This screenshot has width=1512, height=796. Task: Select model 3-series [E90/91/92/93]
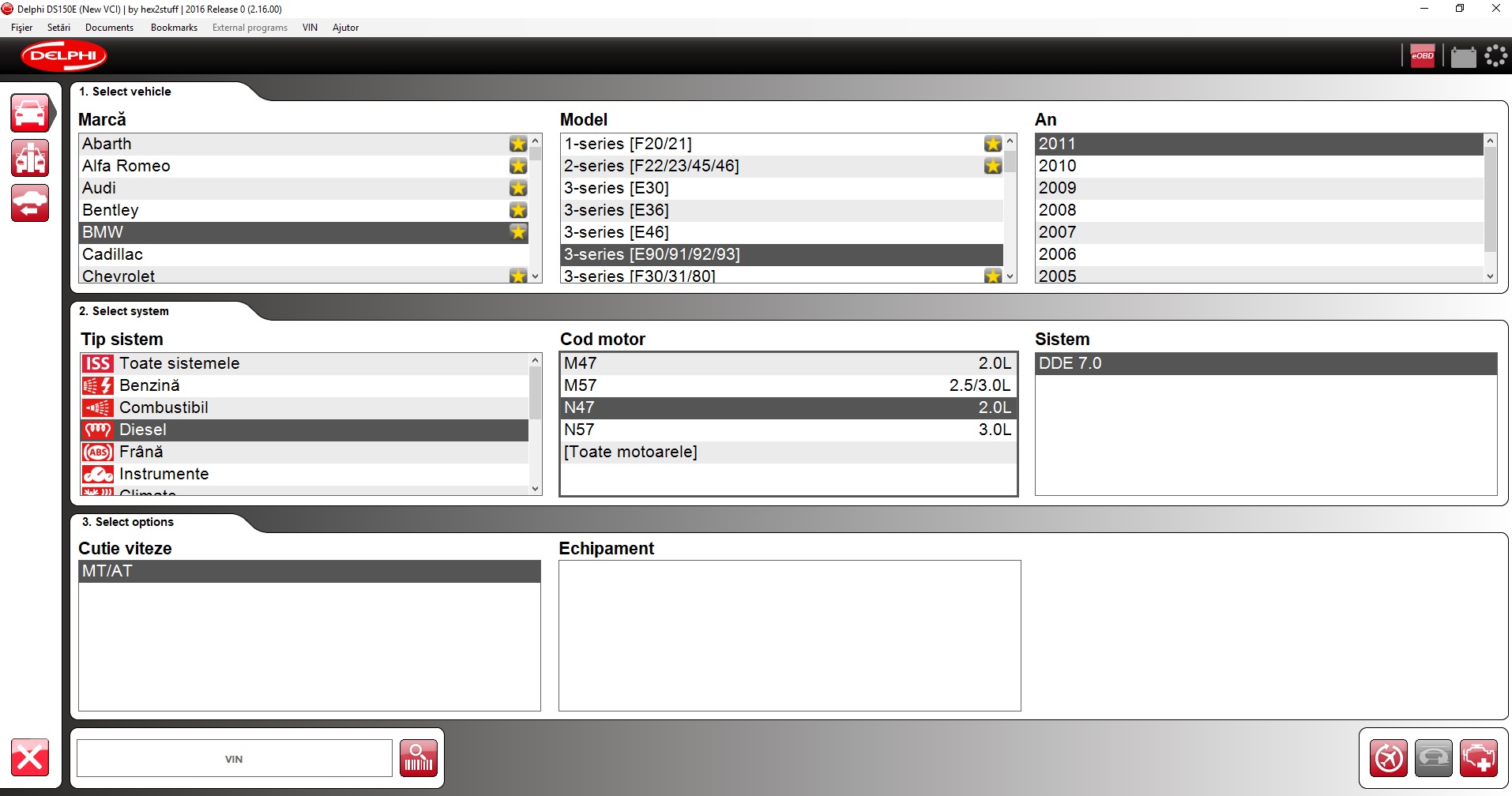click(782, 254)
